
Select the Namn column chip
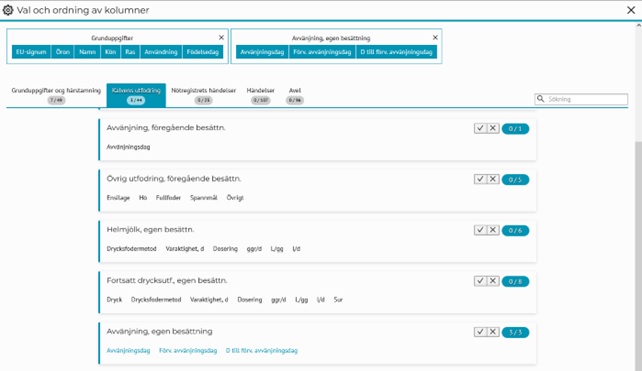87,52
